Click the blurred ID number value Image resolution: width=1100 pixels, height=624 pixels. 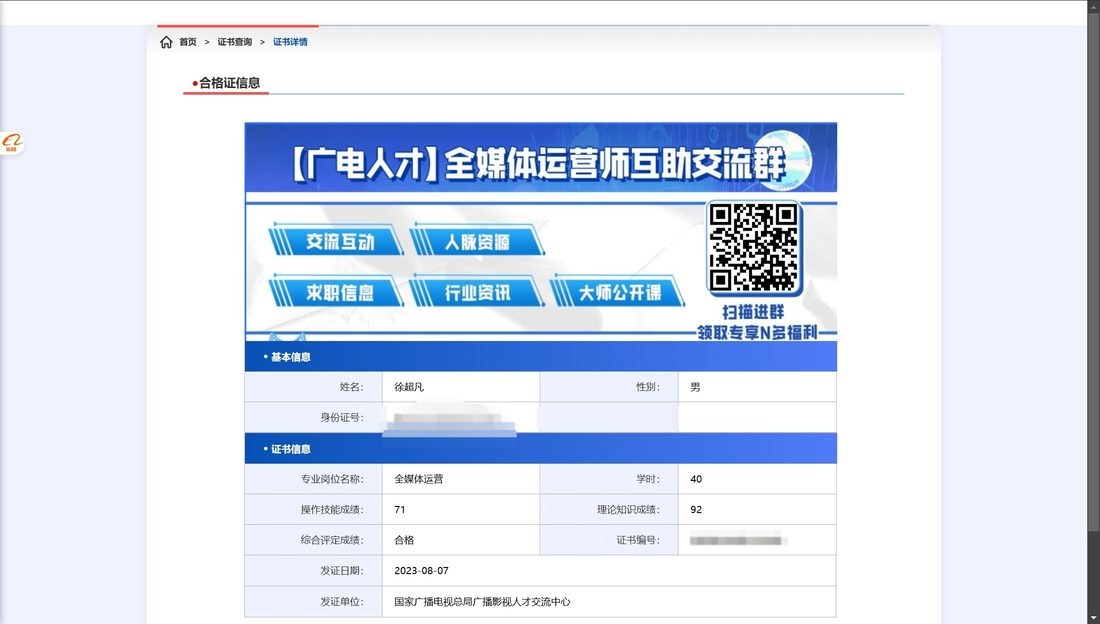pos(450,420)
